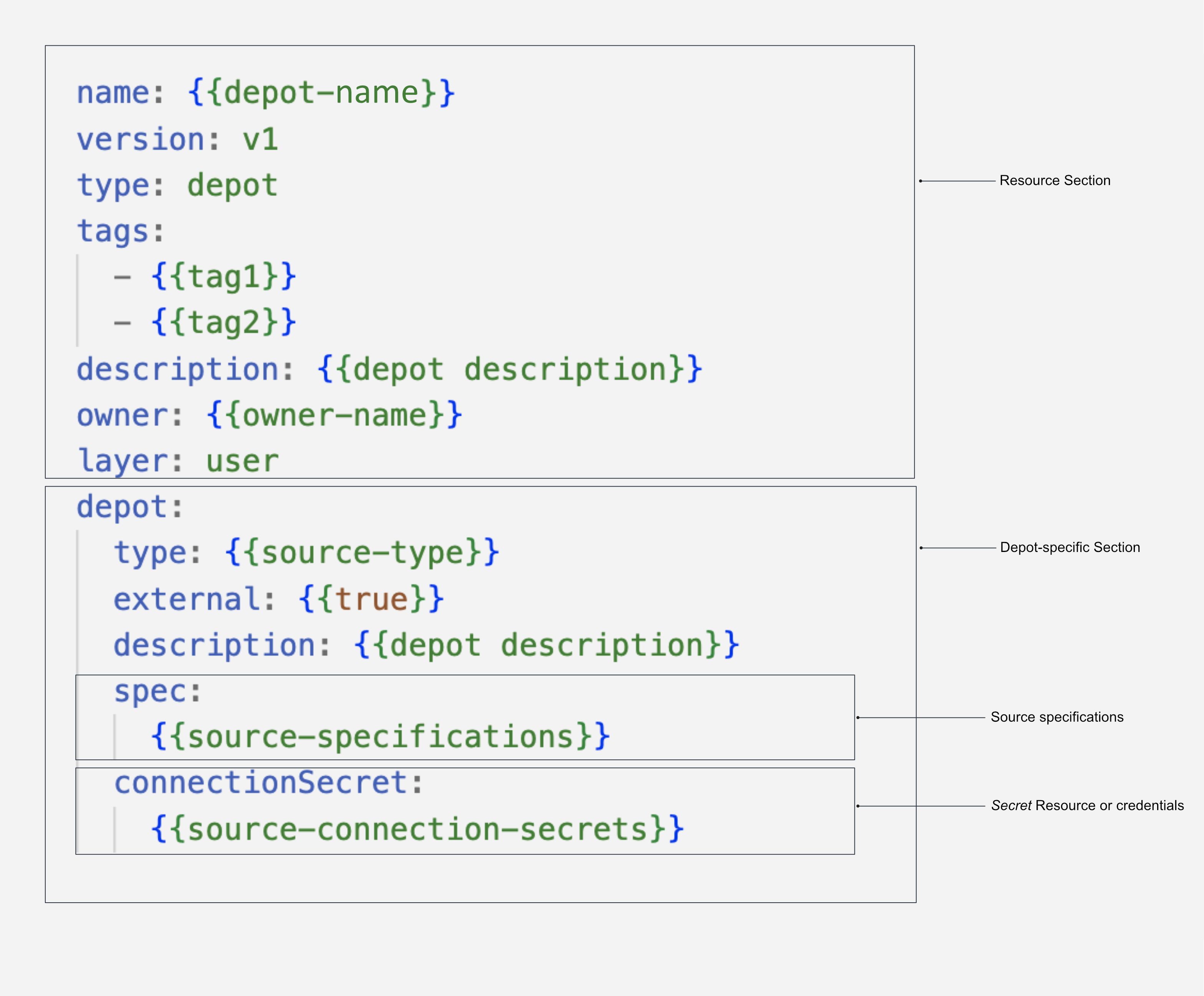Select the {{tag1}} list entry

coord(224,277)
